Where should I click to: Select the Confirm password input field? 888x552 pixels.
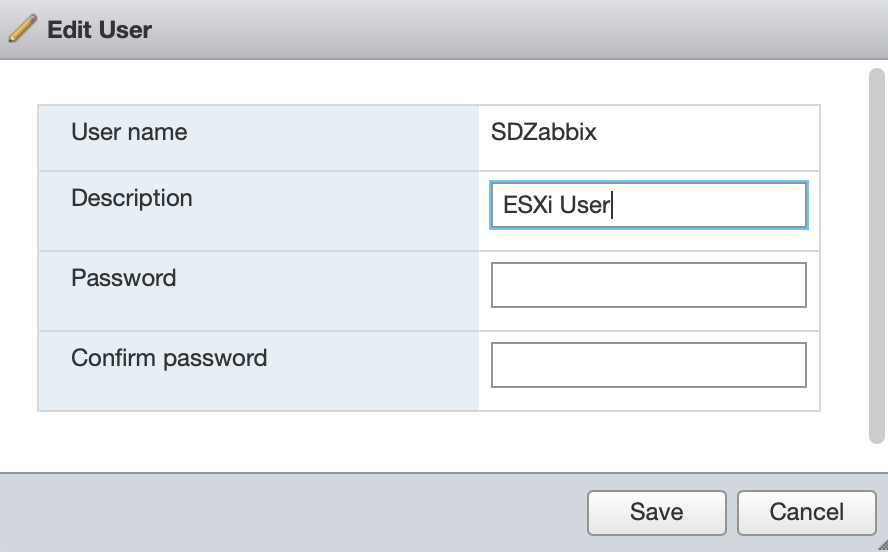648,365
